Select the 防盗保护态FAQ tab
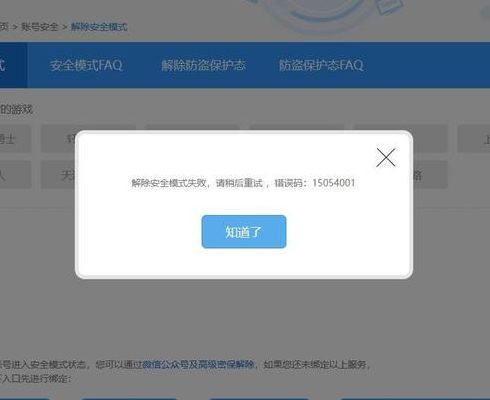490x400 pixels. pos(321,65)
